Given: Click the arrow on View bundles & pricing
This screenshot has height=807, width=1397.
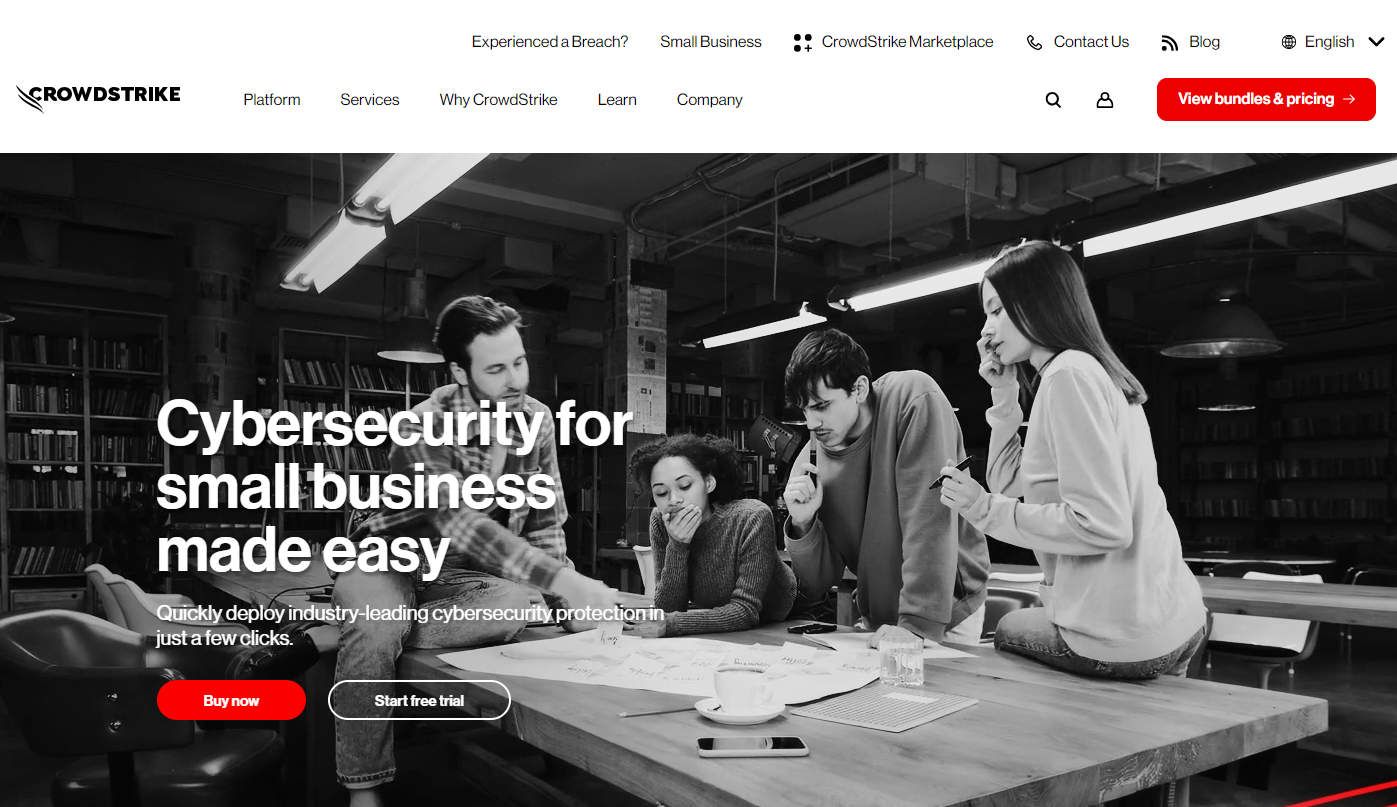Looking at the screenshot, I should pyautogui.click(x=1349, y=99).
